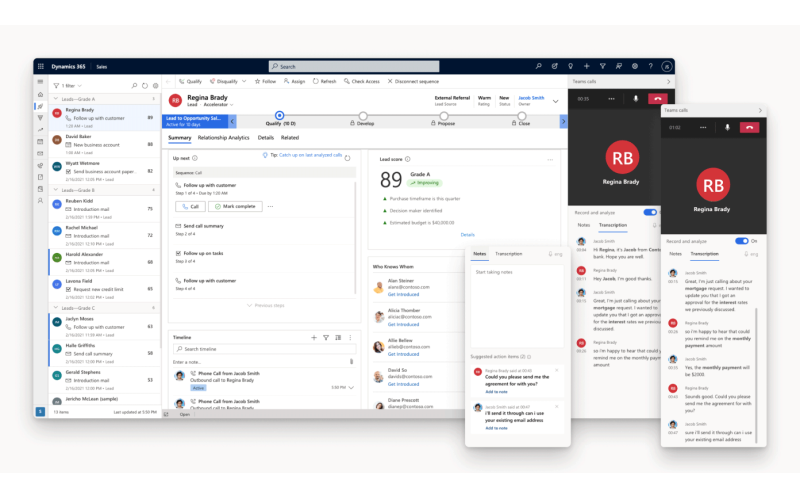800x500 pixels.
Task: Switch to Notes tab in the front Teams panel
Action: tap(675, 254)
